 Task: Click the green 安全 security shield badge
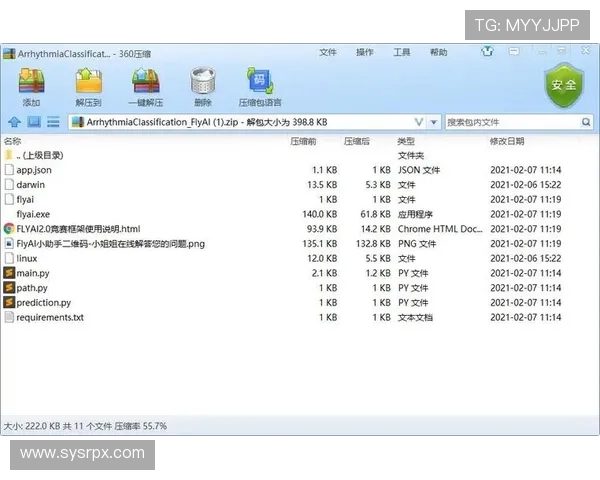562,86
